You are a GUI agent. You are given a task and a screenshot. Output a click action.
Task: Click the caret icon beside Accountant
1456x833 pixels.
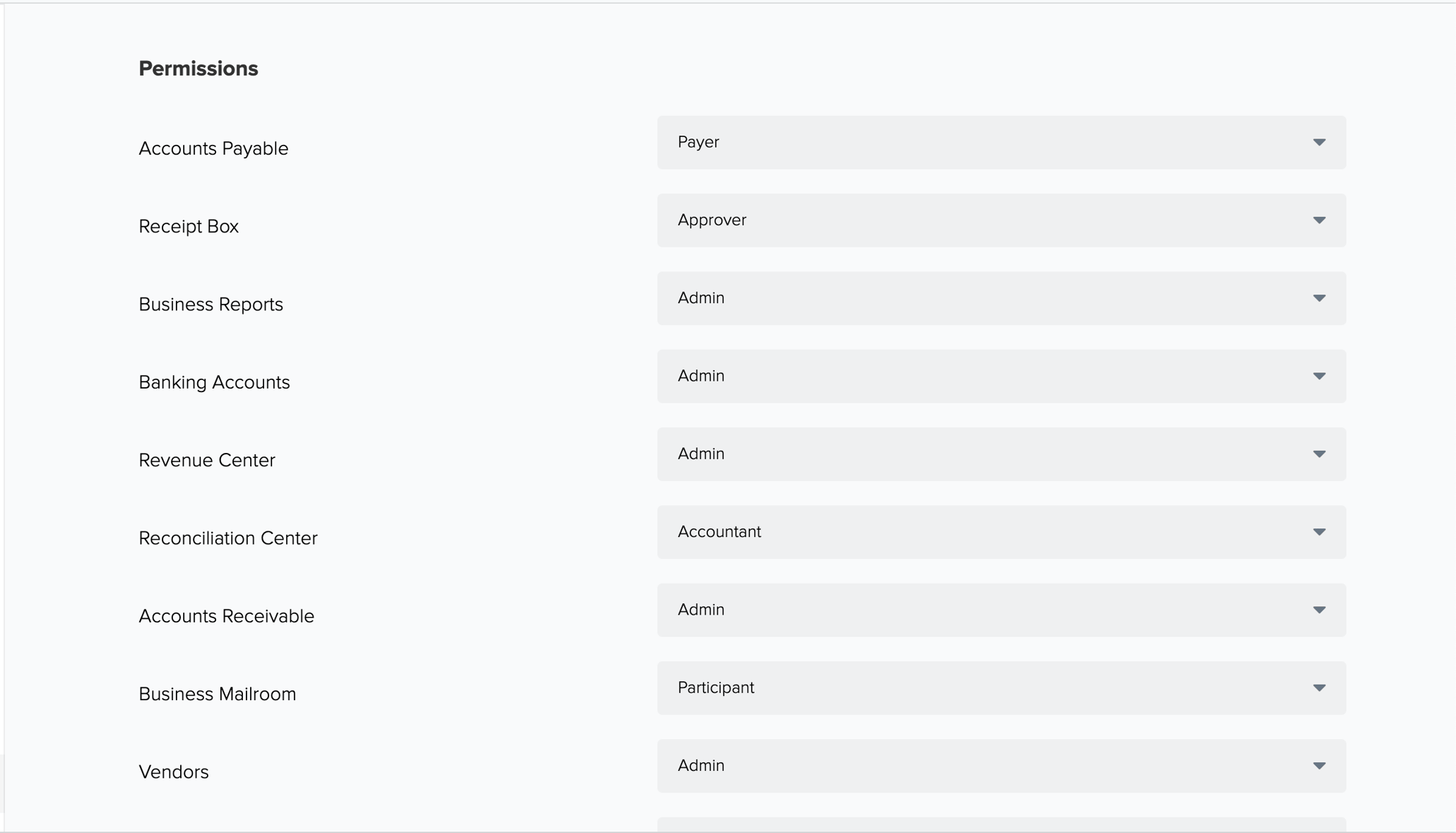(1318, 532)
